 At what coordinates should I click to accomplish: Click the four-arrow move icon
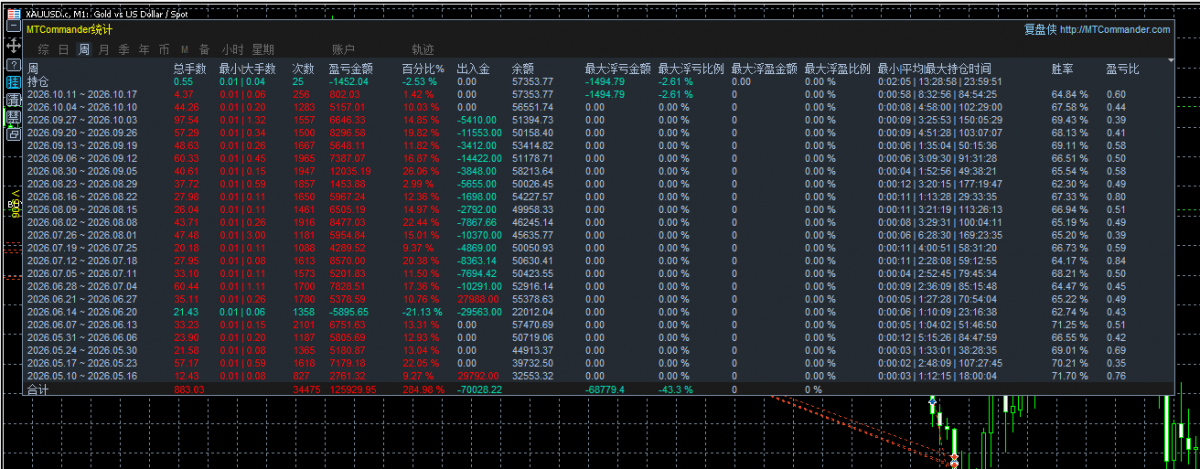coord(14,46)
